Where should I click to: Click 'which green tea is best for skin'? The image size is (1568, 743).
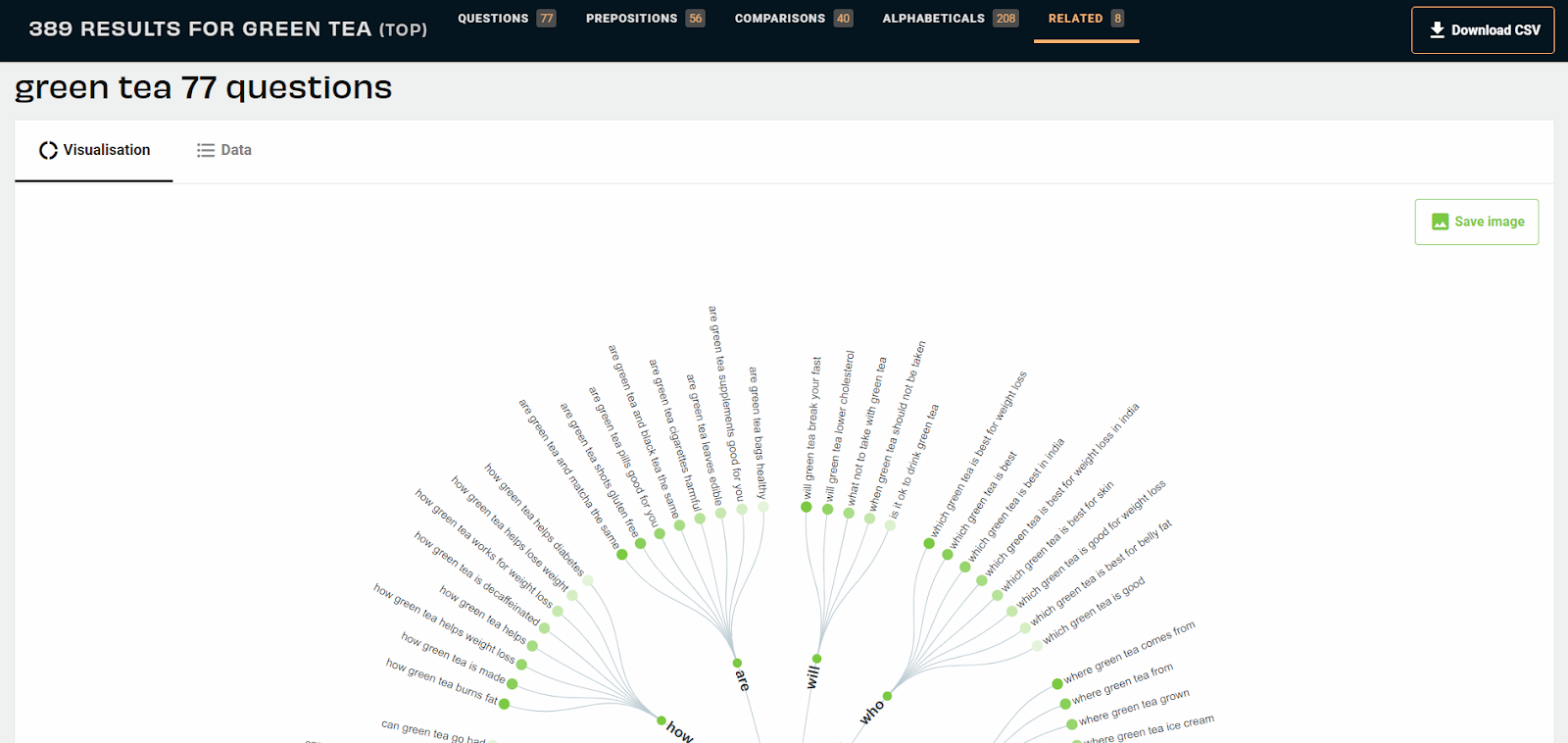pyautogui.click(x=1056, y=536)
